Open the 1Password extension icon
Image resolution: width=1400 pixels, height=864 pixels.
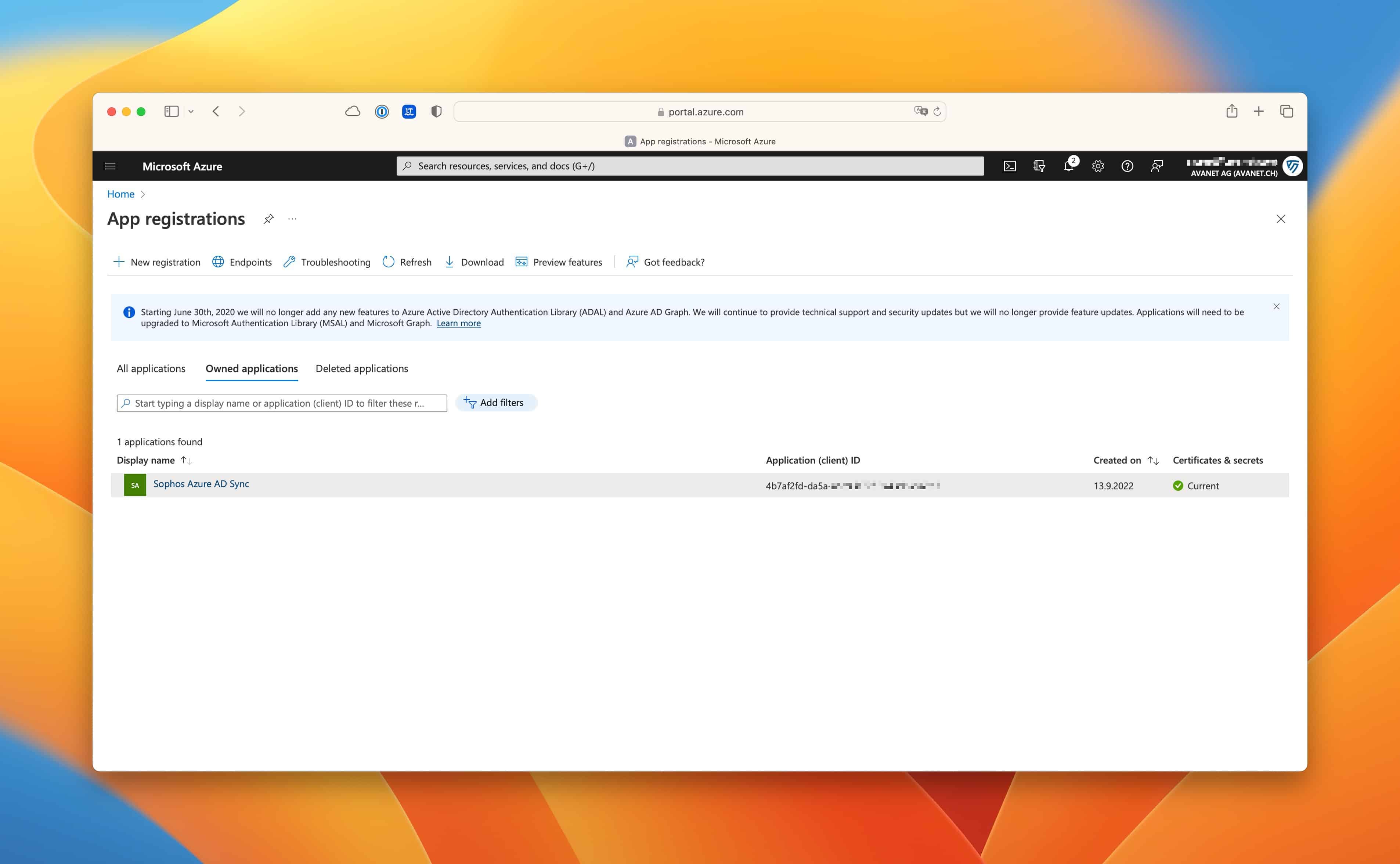pyautogui.click(x=382, y=111)
